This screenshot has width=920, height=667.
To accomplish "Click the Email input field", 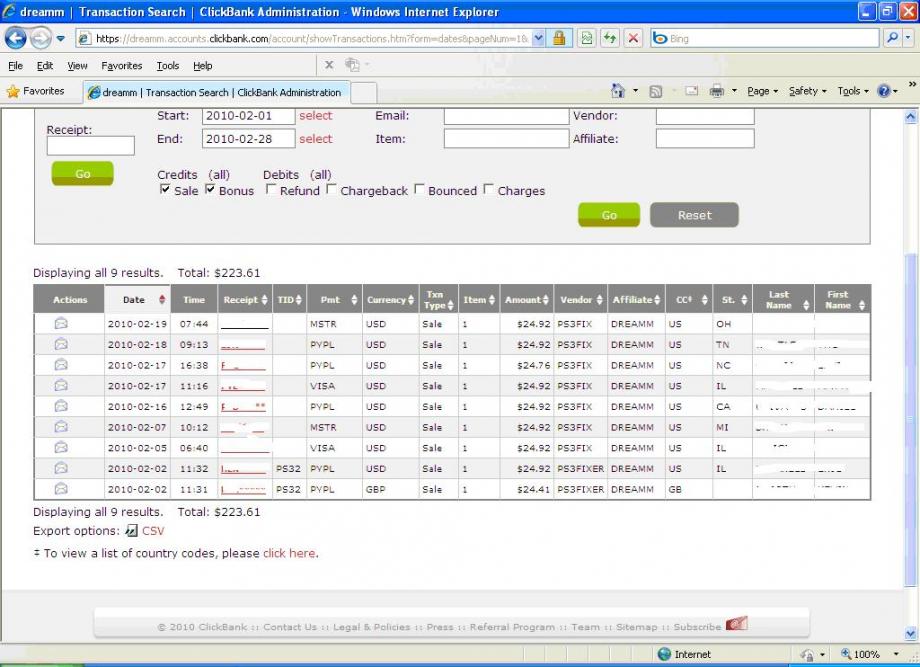I will (505, 116).
